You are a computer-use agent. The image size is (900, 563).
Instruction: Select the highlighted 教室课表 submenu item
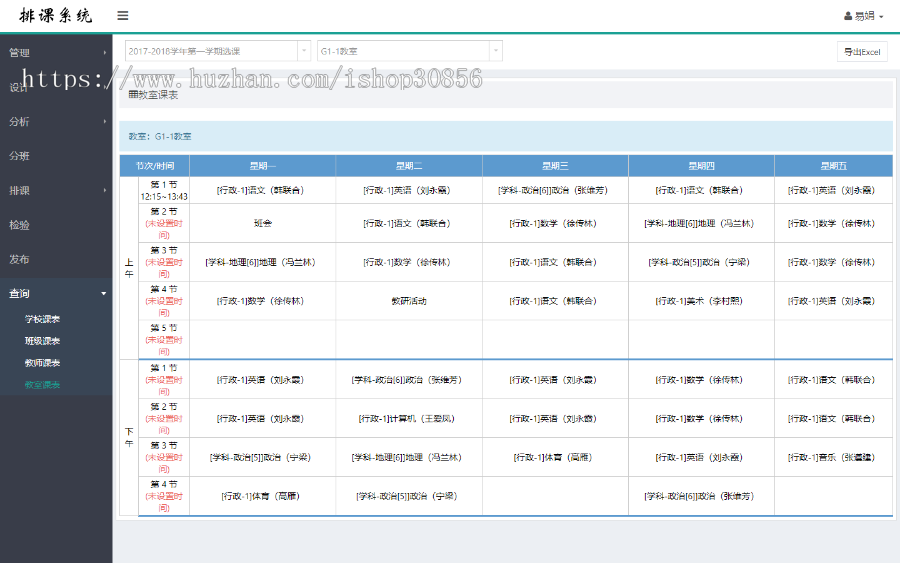click(x=42, y=385)
